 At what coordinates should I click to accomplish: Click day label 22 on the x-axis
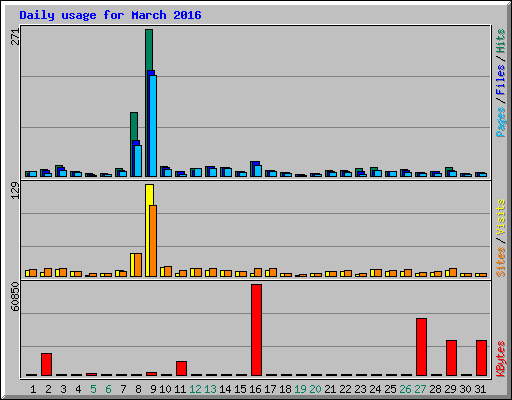tap(345, 389)
